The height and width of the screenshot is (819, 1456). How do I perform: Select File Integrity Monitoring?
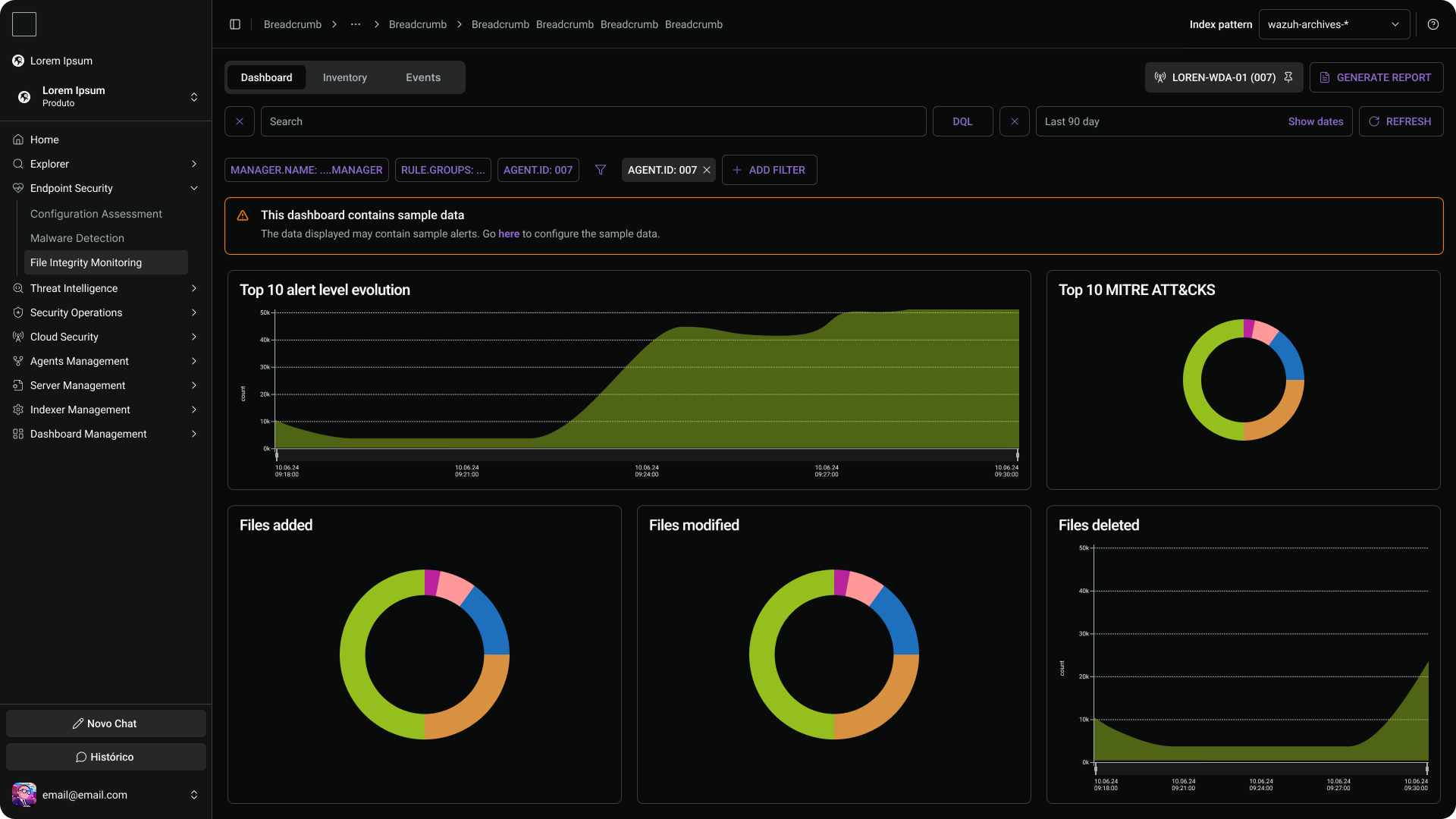(106, 262)
